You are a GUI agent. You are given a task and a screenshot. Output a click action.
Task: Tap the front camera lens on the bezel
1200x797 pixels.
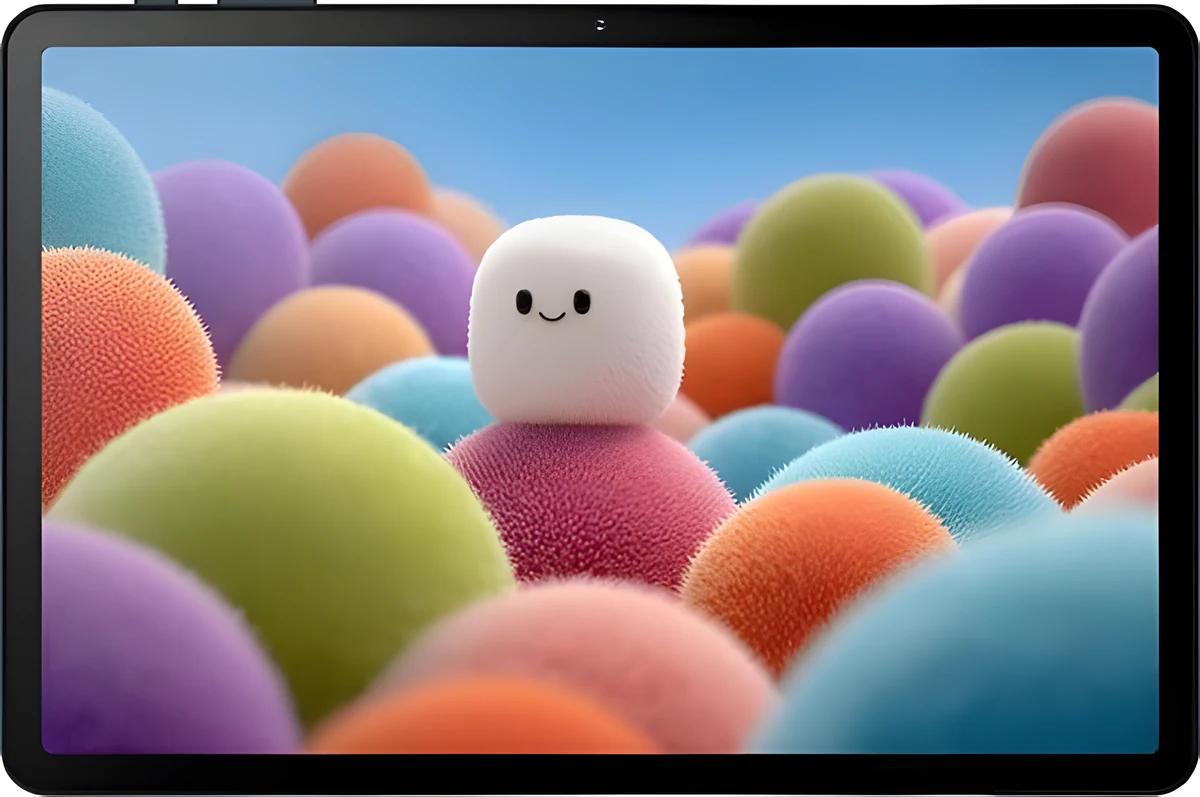tap(599, 25)
